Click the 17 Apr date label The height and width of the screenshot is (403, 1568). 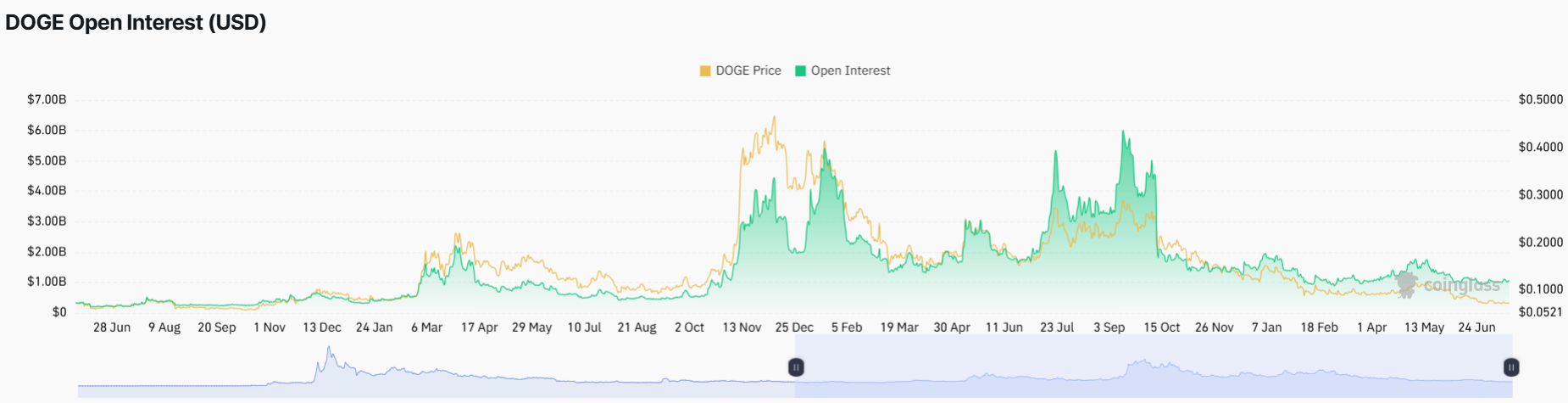coord(480,327)
